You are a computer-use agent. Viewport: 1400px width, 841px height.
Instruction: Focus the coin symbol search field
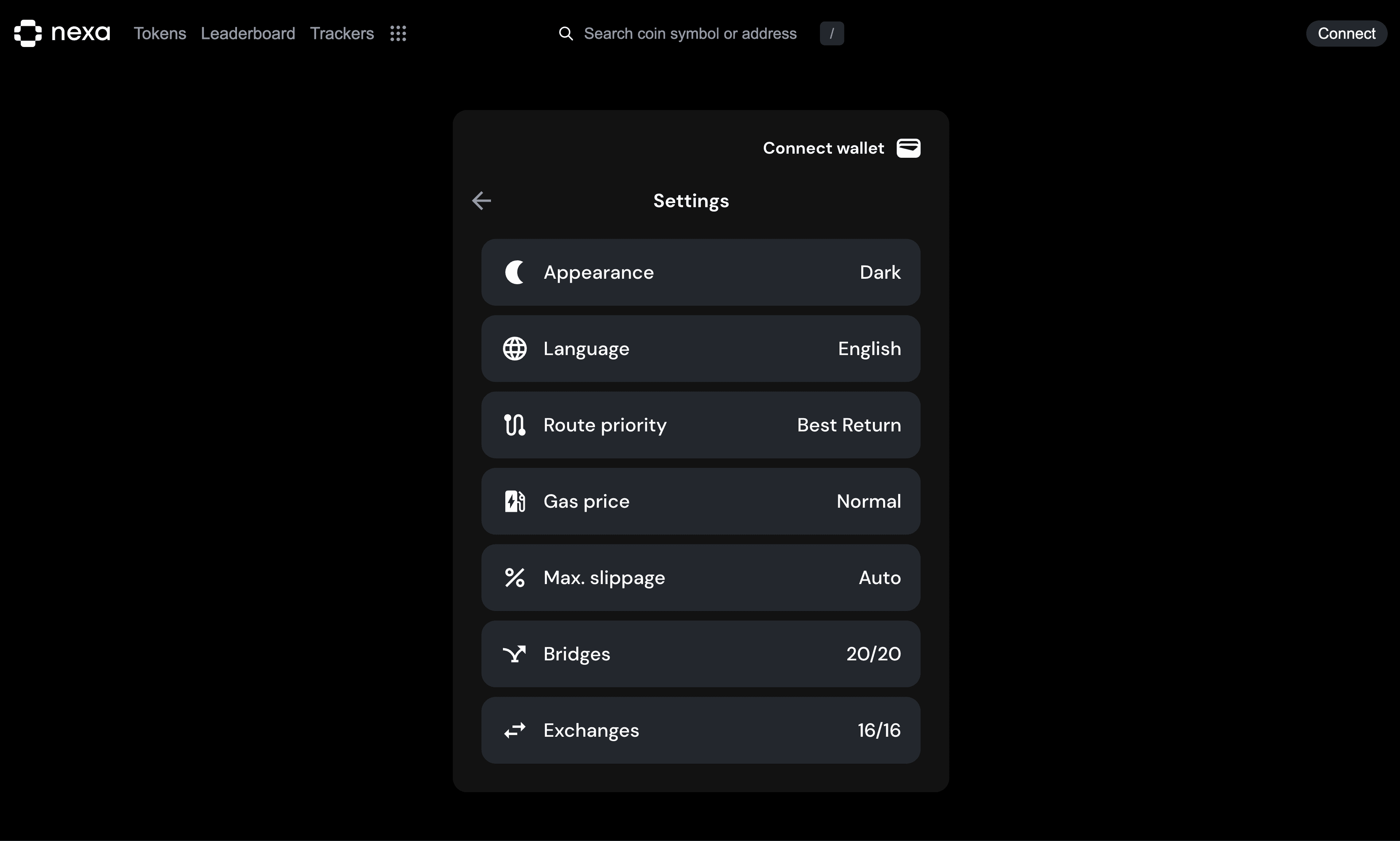click(x=690, y=34)
